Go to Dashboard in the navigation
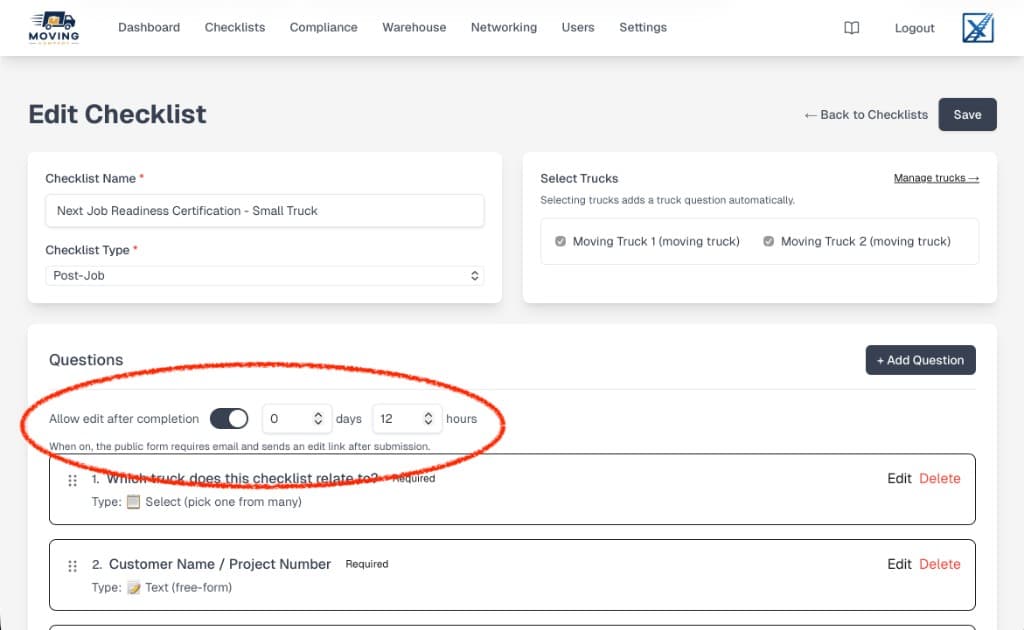 tap(149, 27)
